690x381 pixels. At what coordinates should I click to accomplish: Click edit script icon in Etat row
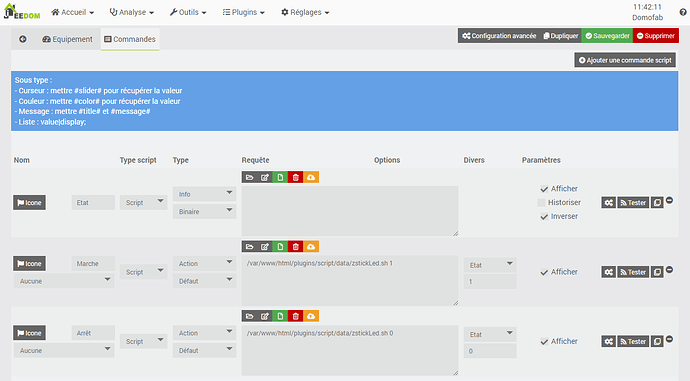[264, 177]
